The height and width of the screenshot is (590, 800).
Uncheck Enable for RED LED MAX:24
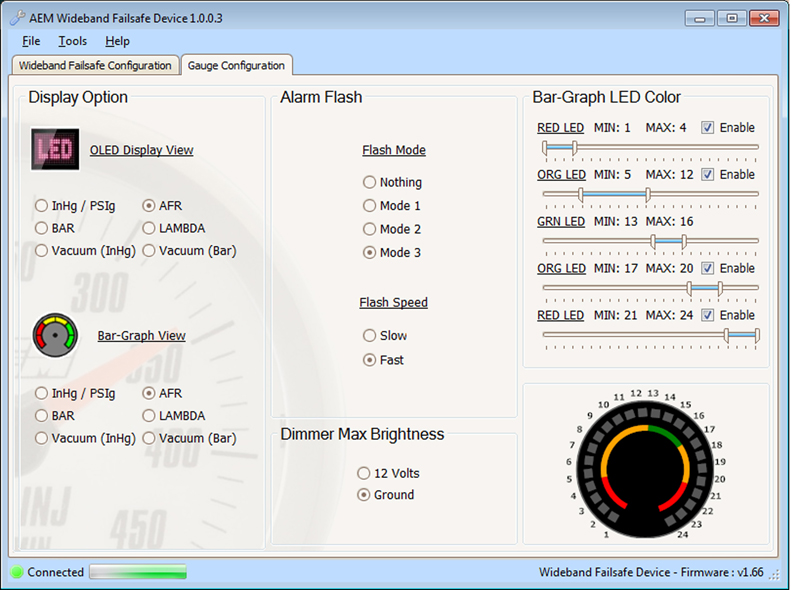click(x=709, y=315)
